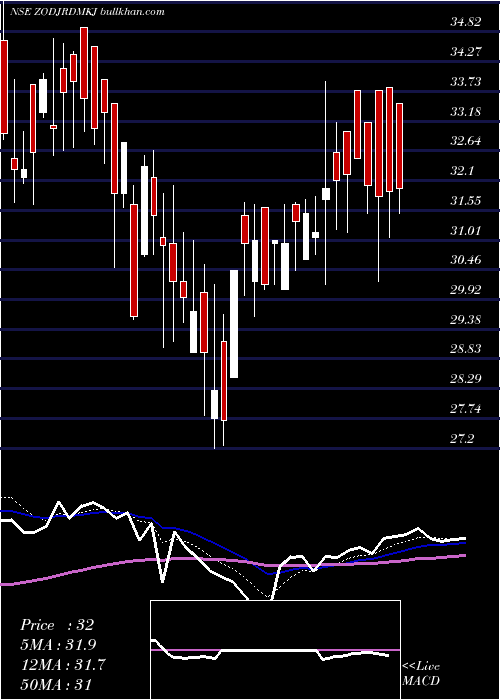Click the last red candlestick on the right
This screenshot has width=500, height=700.
400,146
